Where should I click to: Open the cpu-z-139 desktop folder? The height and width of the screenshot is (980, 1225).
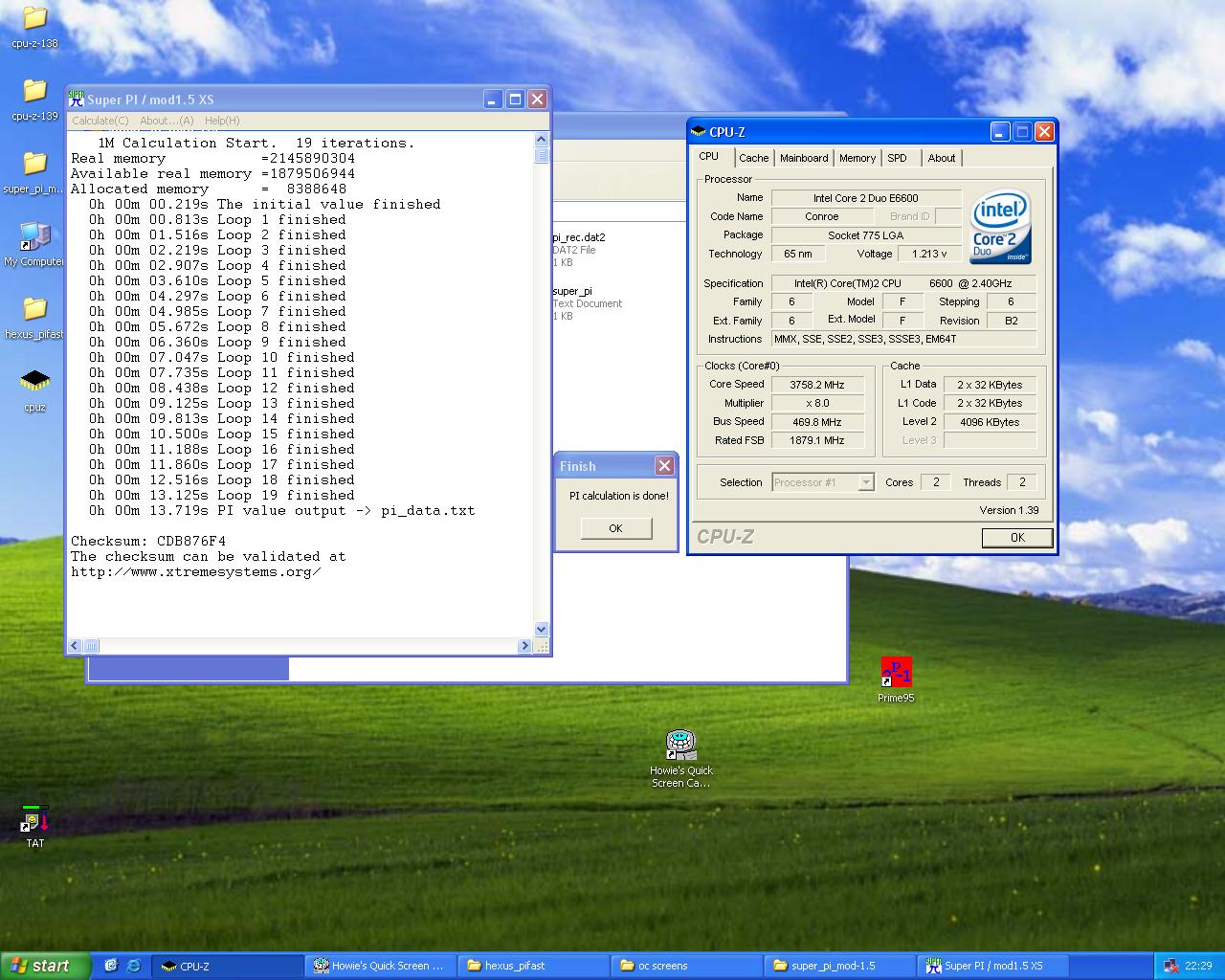coord(34,99)
